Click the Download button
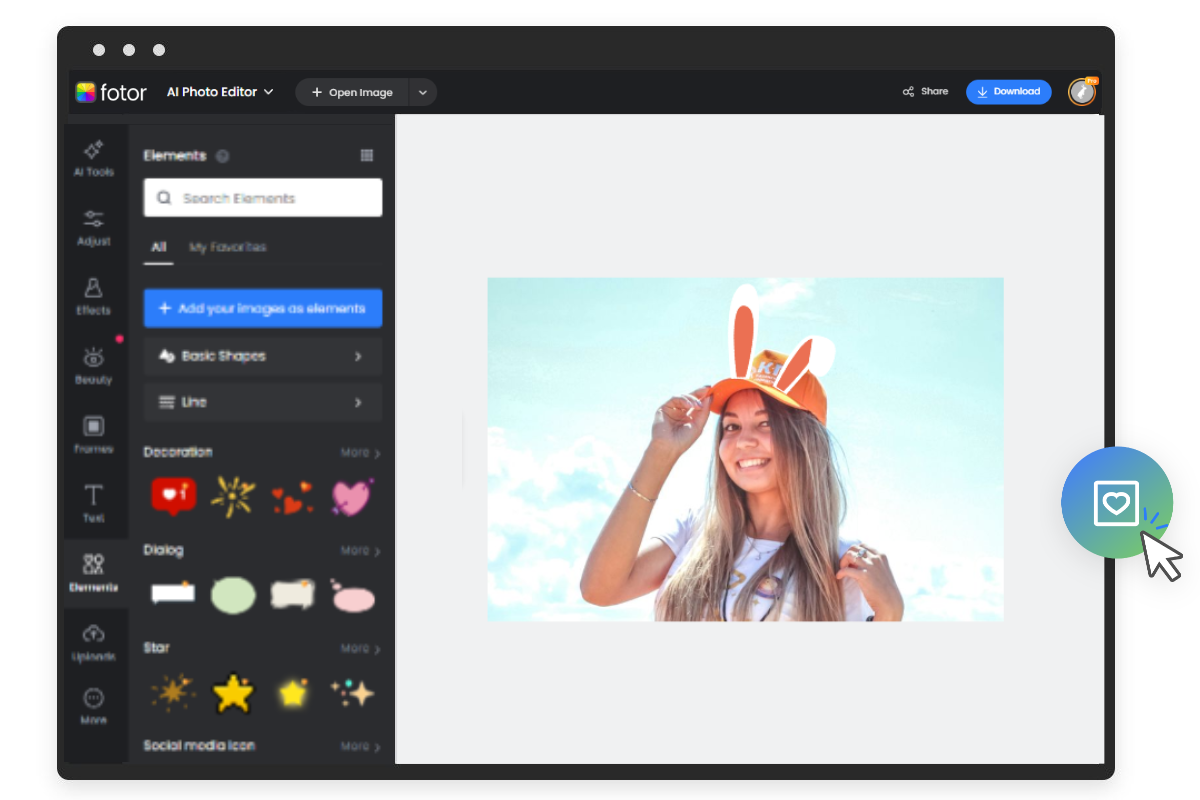This screenshot has height=800, width=1200. click(1008, 91)
